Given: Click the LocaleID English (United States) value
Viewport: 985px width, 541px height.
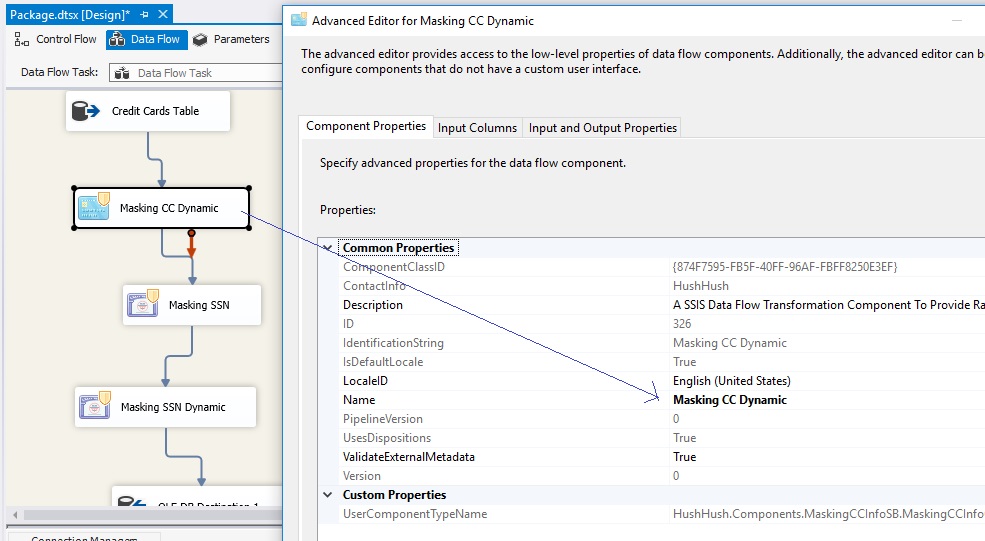Looking at the screenshot, I should pos(731,381).
